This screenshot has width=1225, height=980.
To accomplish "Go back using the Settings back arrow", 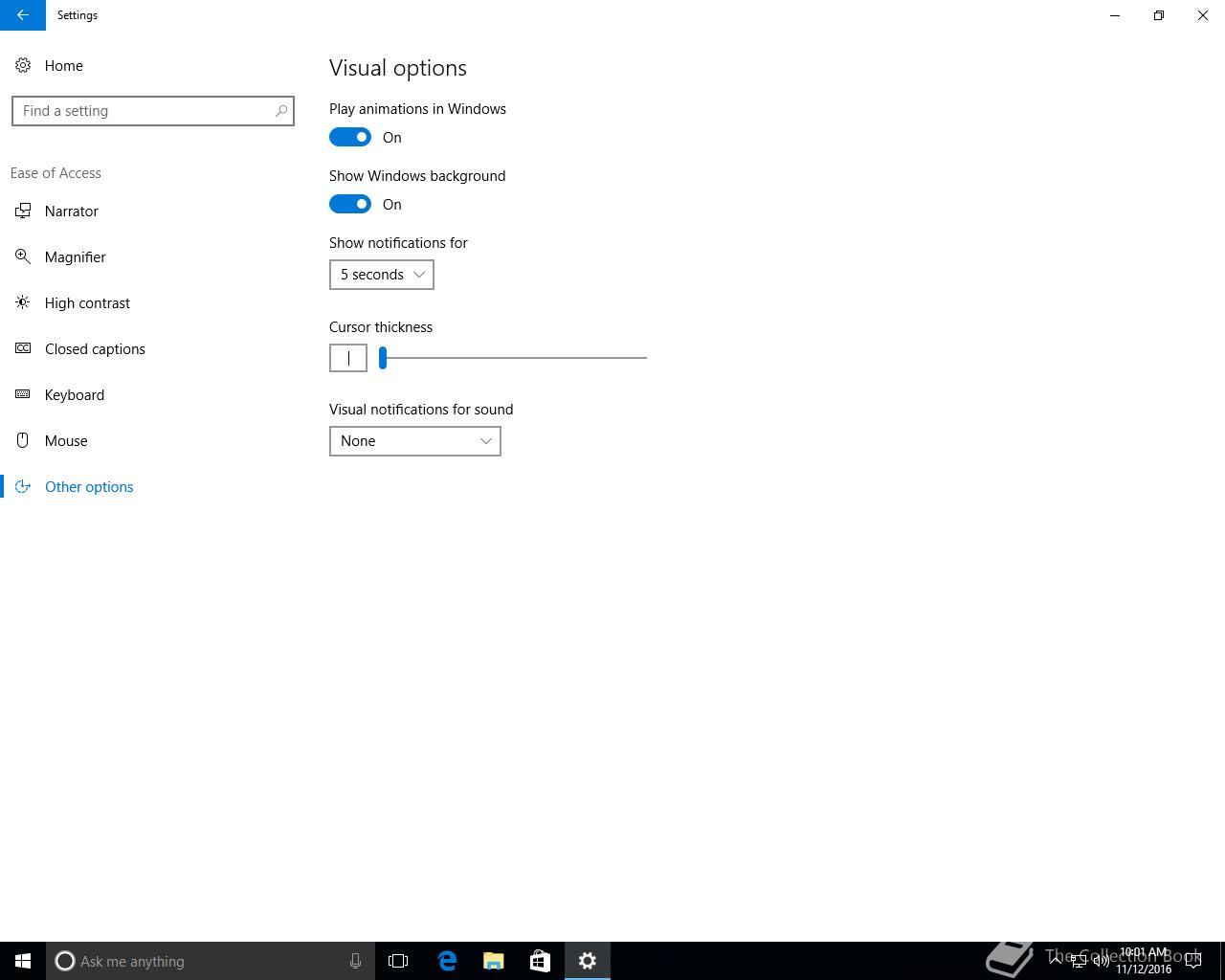I will [23, 15].
